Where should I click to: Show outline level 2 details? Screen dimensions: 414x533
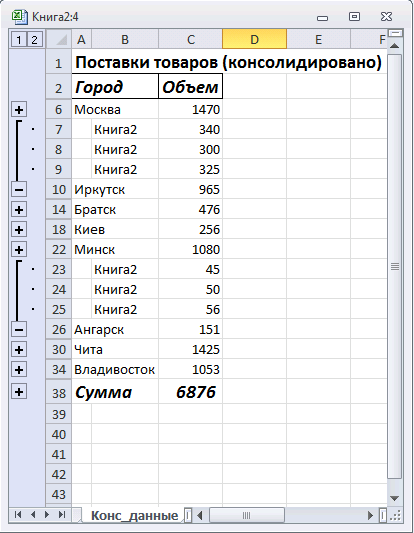[34, 40]
